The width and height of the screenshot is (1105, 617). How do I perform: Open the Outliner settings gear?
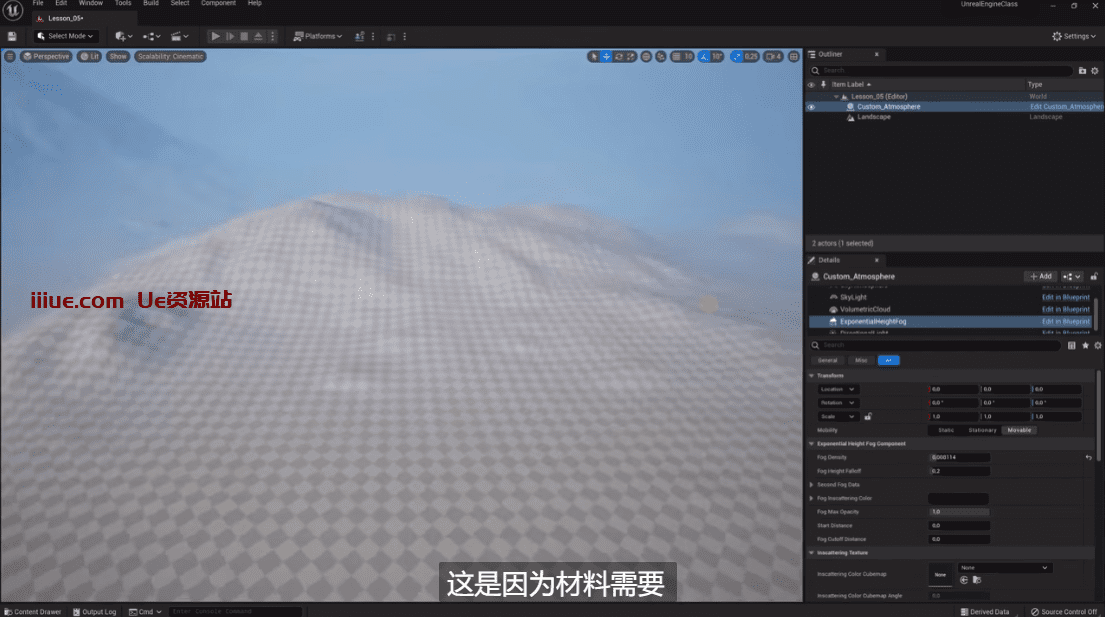point(1095,71)
